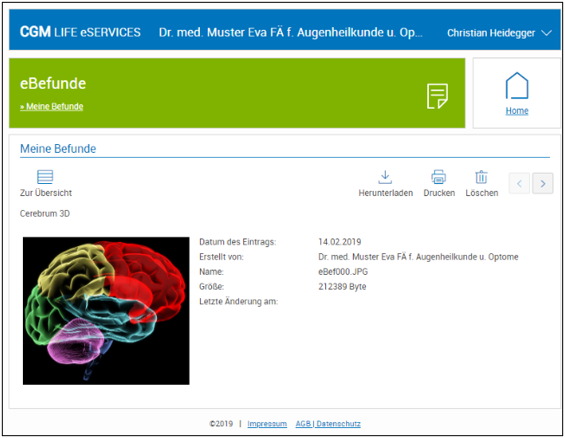Click the Letzte Änderung am label

click(x=239, y=301)
